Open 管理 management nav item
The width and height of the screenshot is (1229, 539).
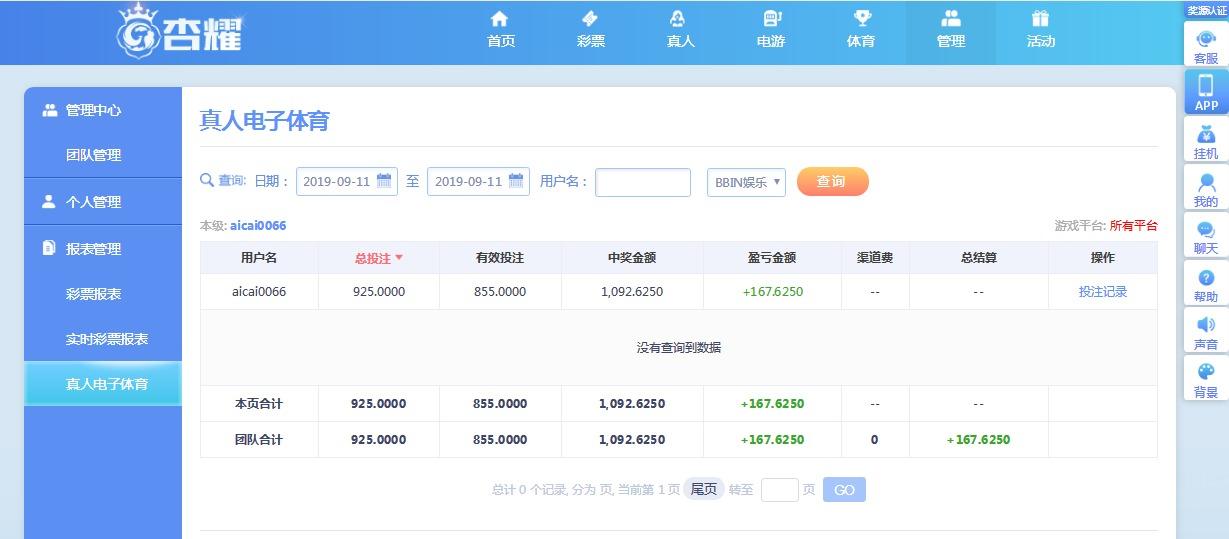tap(951, 31)
